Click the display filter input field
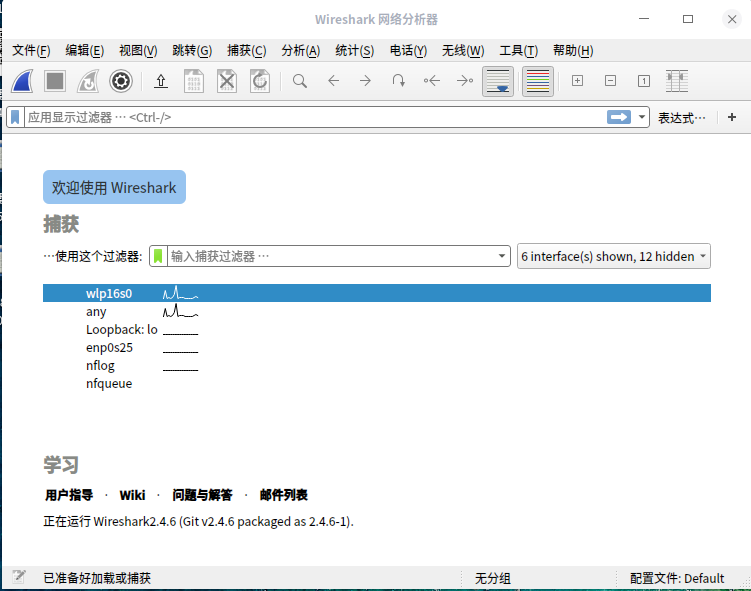751x591 pixels. [315, 117]
